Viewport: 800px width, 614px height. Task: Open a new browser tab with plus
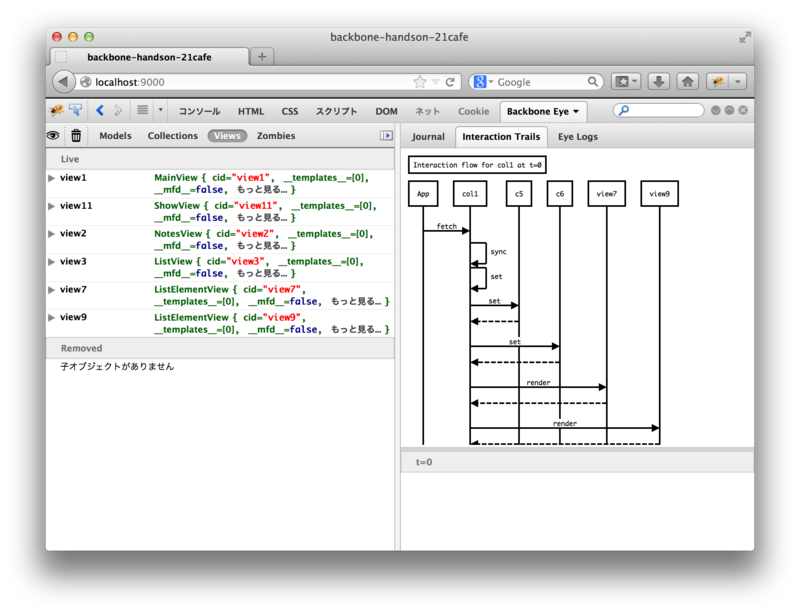(x=262, y=57)
